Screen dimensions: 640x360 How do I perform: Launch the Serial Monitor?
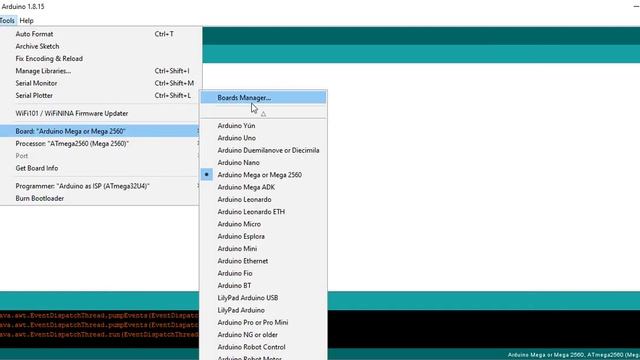[100, 83]
